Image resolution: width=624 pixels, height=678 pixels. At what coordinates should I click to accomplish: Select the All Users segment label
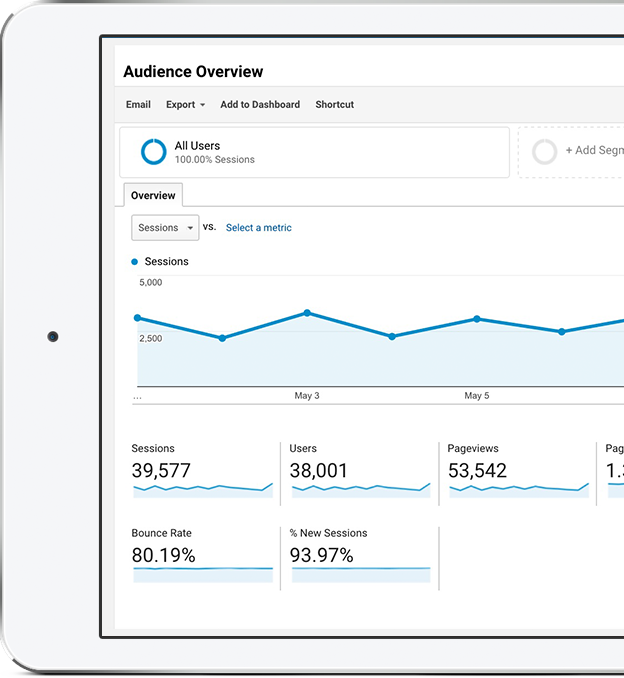pos(197,146)
